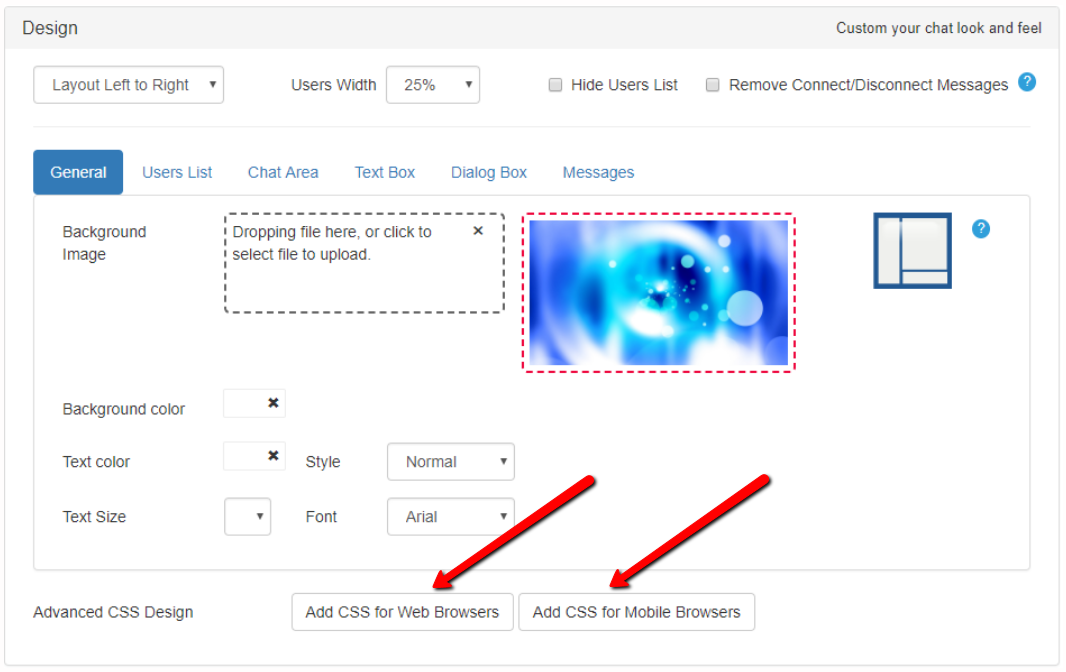Select the Text Box tab
Image resolution: width=1066 pixels, height=672 pixels.
385,172
